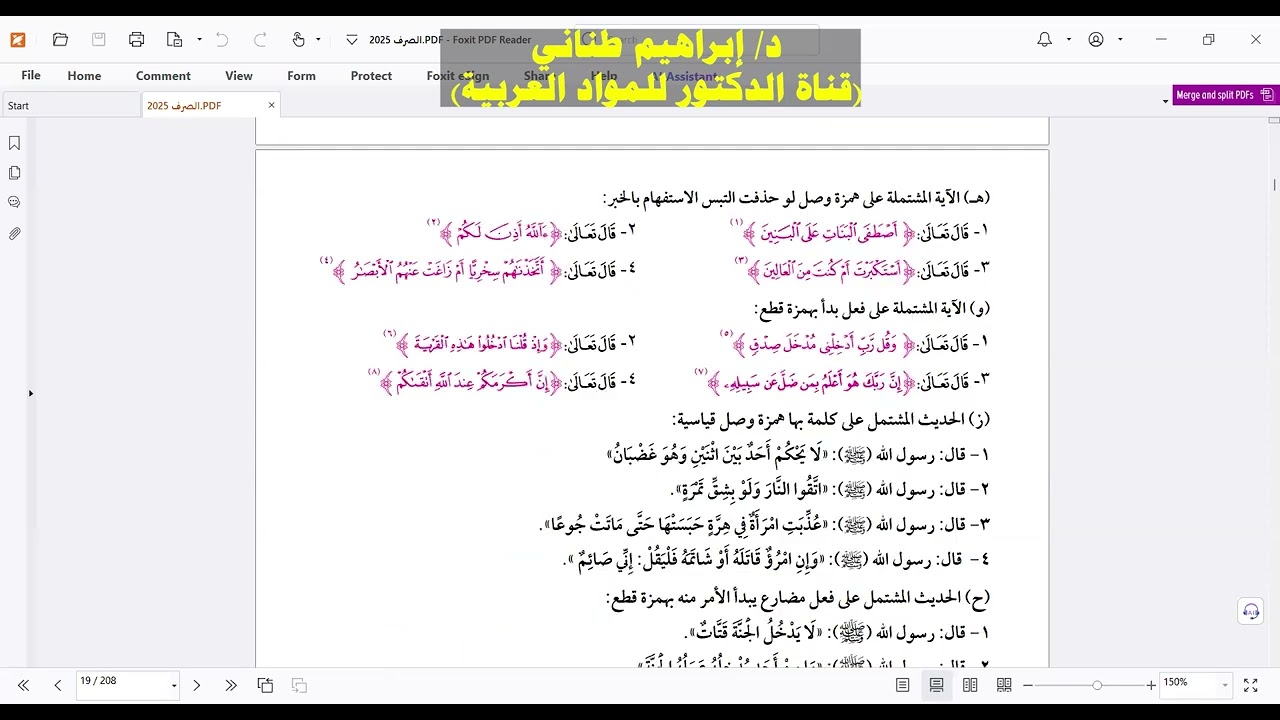Click the vertical scrollbar thumb

(x=1274, y=184)
